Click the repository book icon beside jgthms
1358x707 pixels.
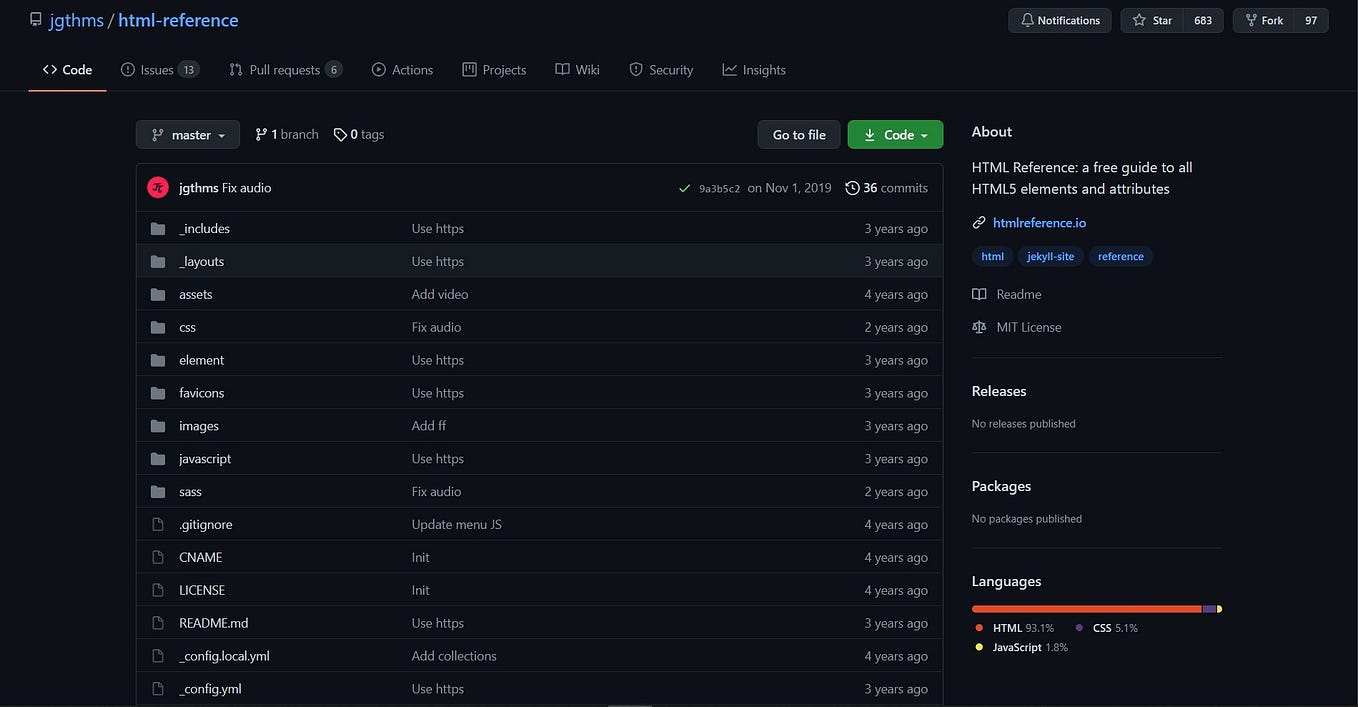point(36,18)
